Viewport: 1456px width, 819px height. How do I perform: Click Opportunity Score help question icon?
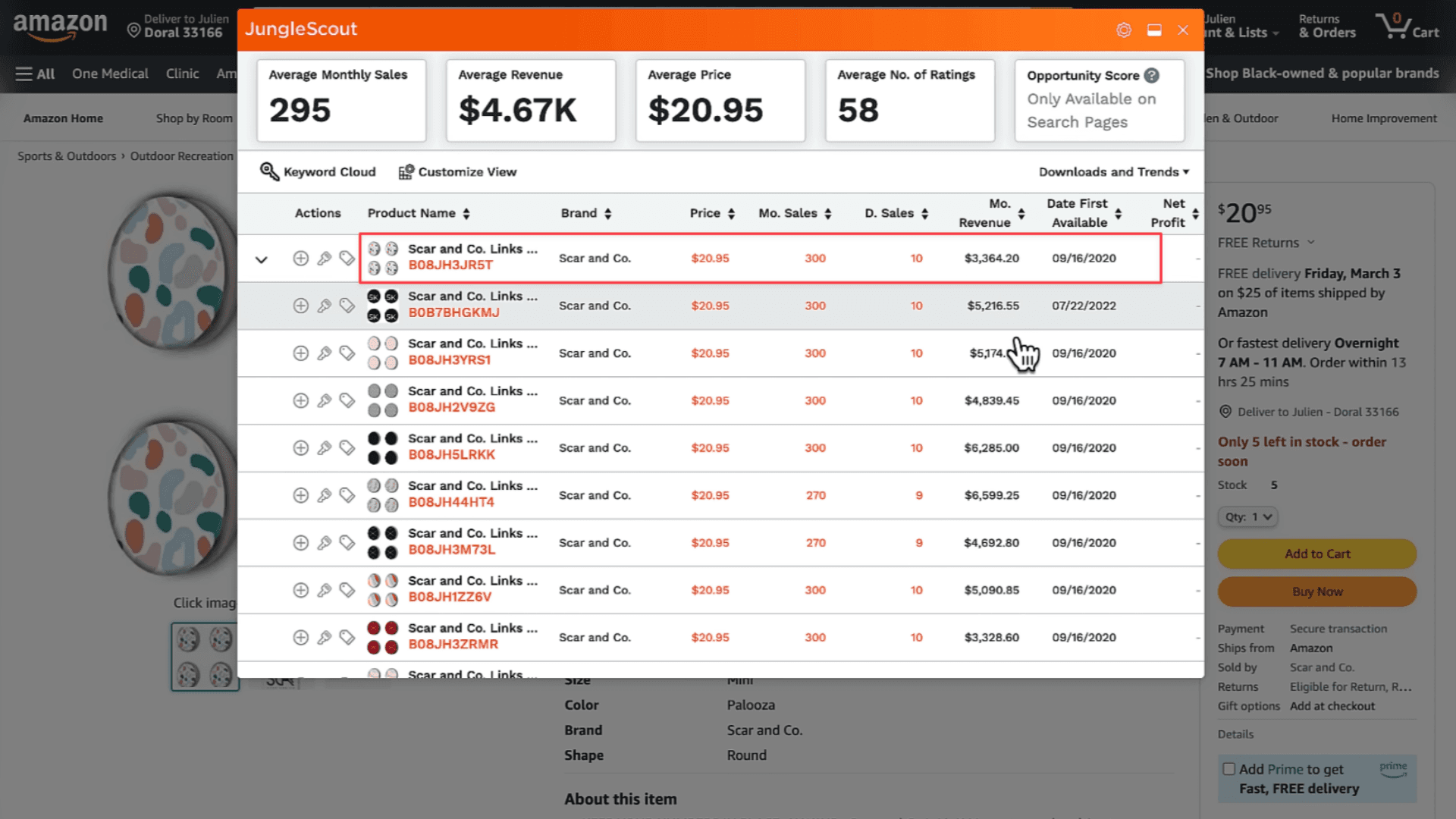[x=1151, y=75]
